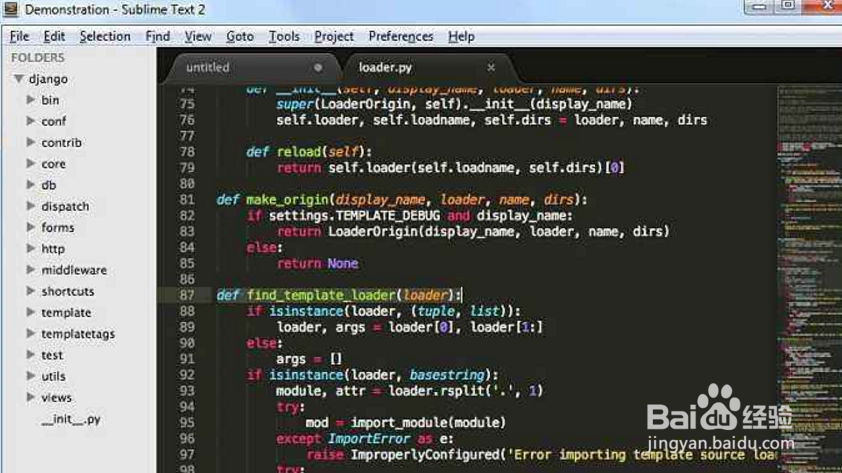Select the template folder label
Image resolution: width=842 pixels, height=473 pixels.
(x=67, y=313)
